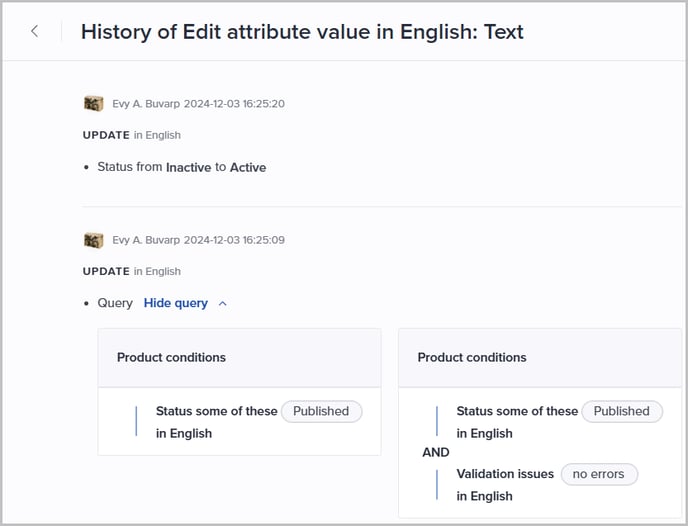The width and height of the screenshot is (688, 526).
Task: Click the page title History of Edit attribute
Action: click(302, 32)
